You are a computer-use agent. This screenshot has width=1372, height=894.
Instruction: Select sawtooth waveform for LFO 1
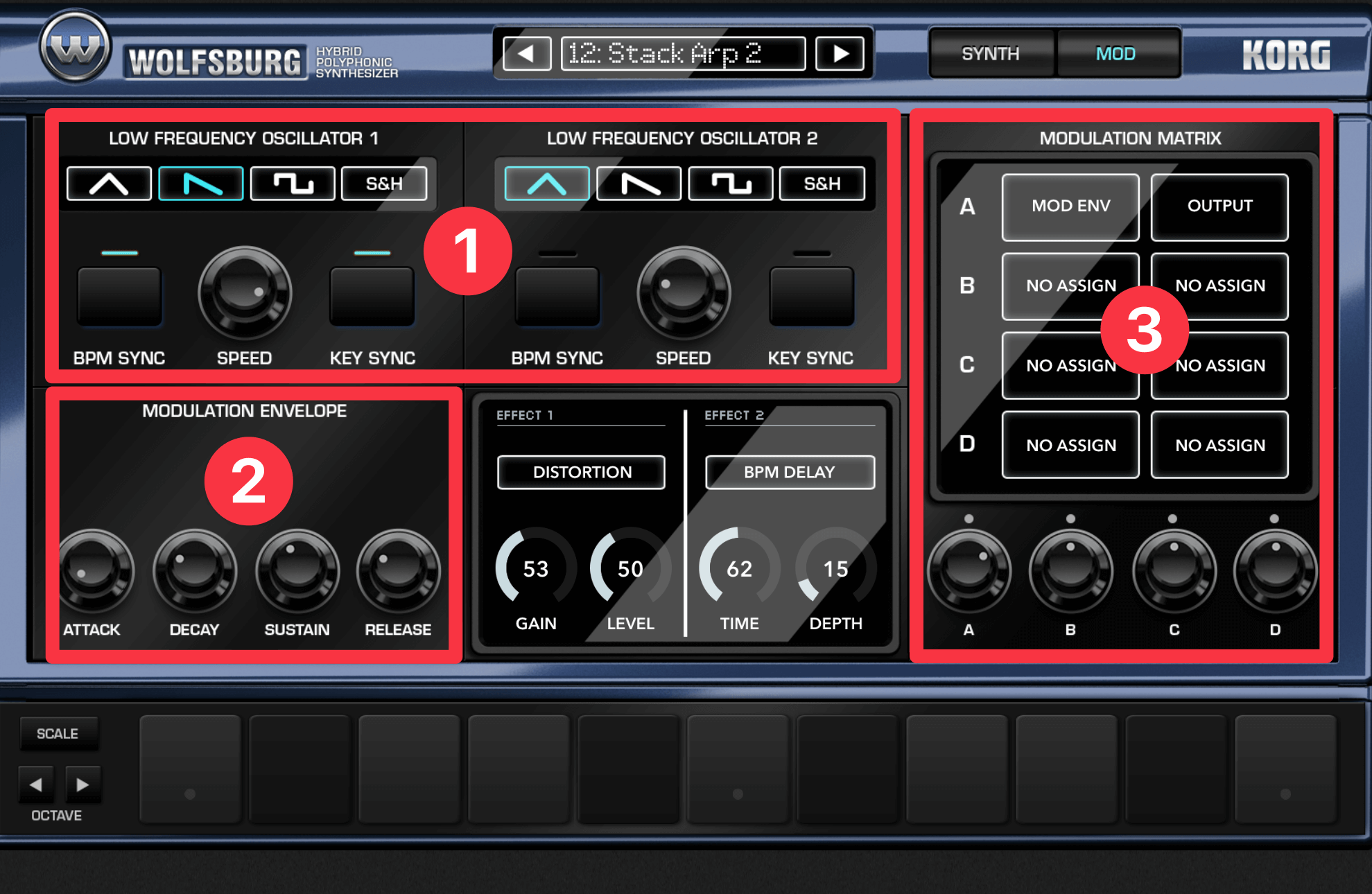[x=201, y=184]
